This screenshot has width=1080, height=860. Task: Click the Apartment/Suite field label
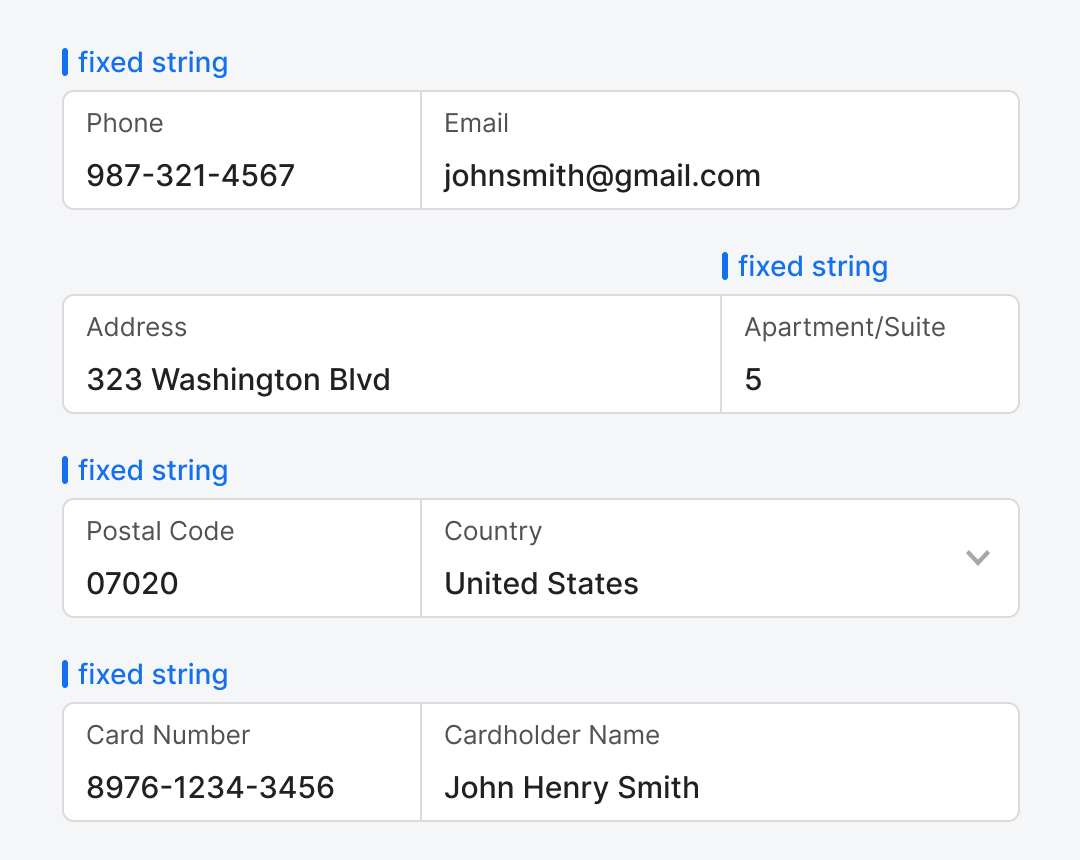point(845,327)
